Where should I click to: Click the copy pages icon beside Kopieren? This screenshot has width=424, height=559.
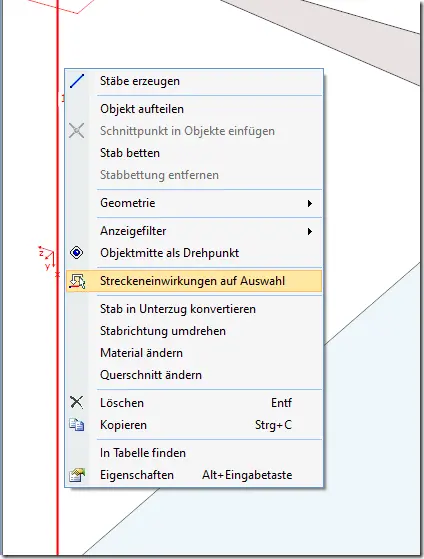[77, 425]
